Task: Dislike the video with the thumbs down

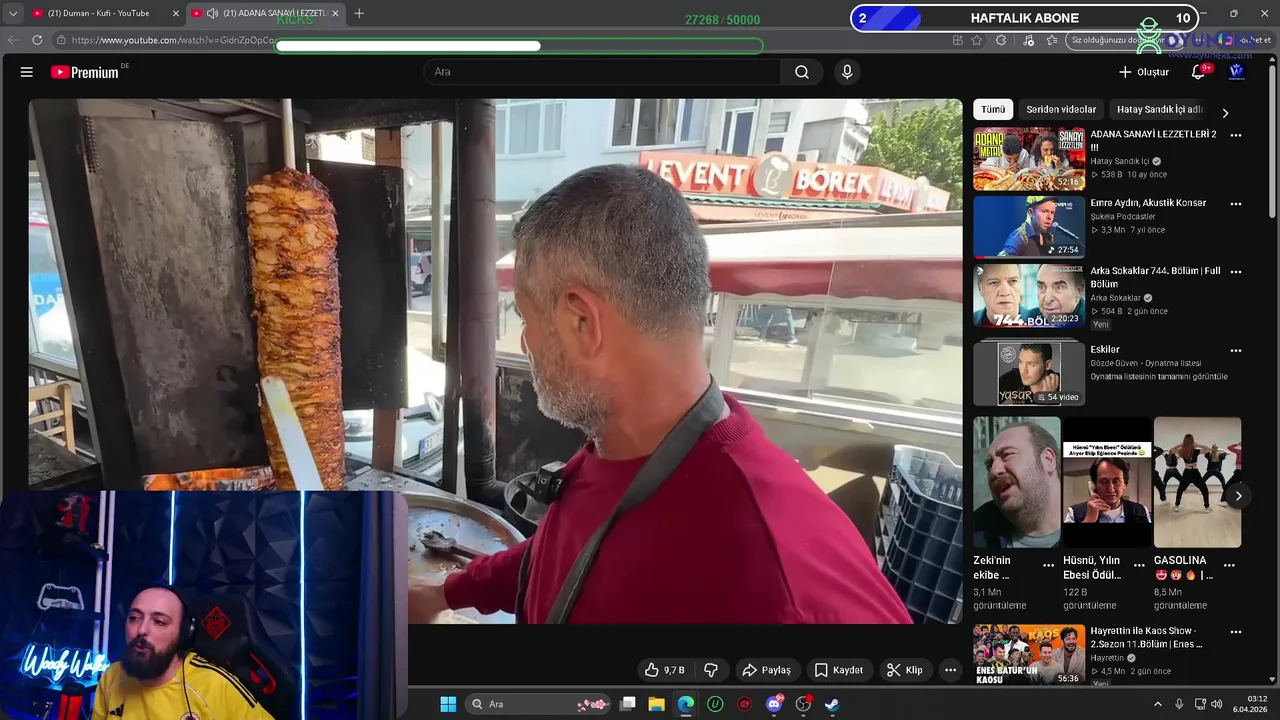Action: [x=711, y=670]
